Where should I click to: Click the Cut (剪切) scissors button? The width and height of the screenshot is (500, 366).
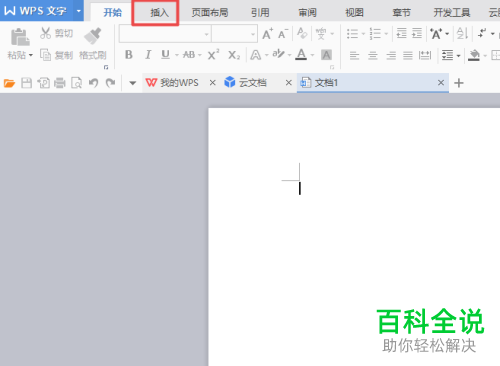coord(56,33)
